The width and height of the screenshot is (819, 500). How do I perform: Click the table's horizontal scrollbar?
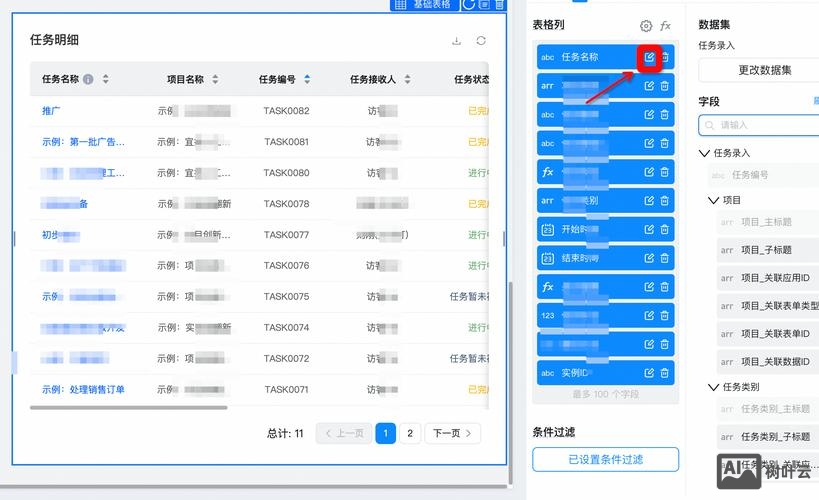click(128, 408)
